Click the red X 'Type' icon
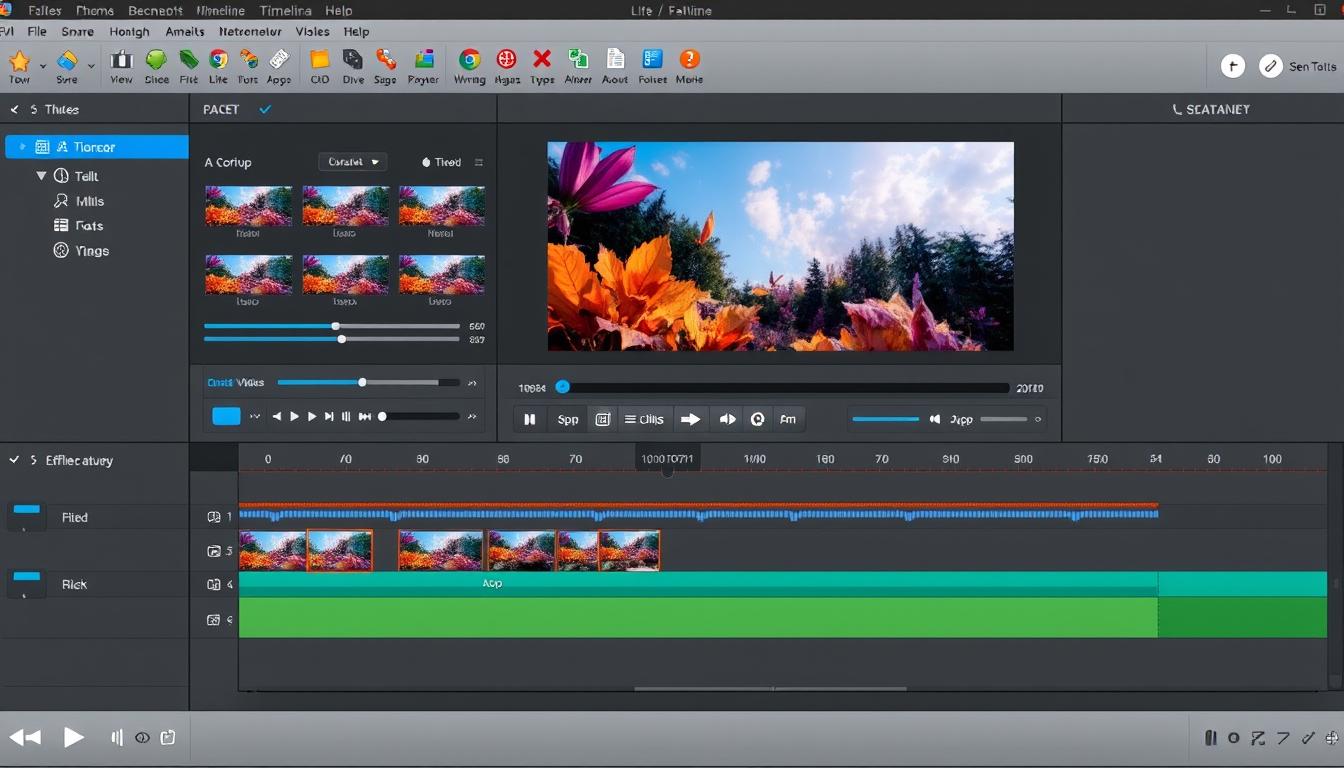The image size is (1344, 768). [x=542, y=60]
